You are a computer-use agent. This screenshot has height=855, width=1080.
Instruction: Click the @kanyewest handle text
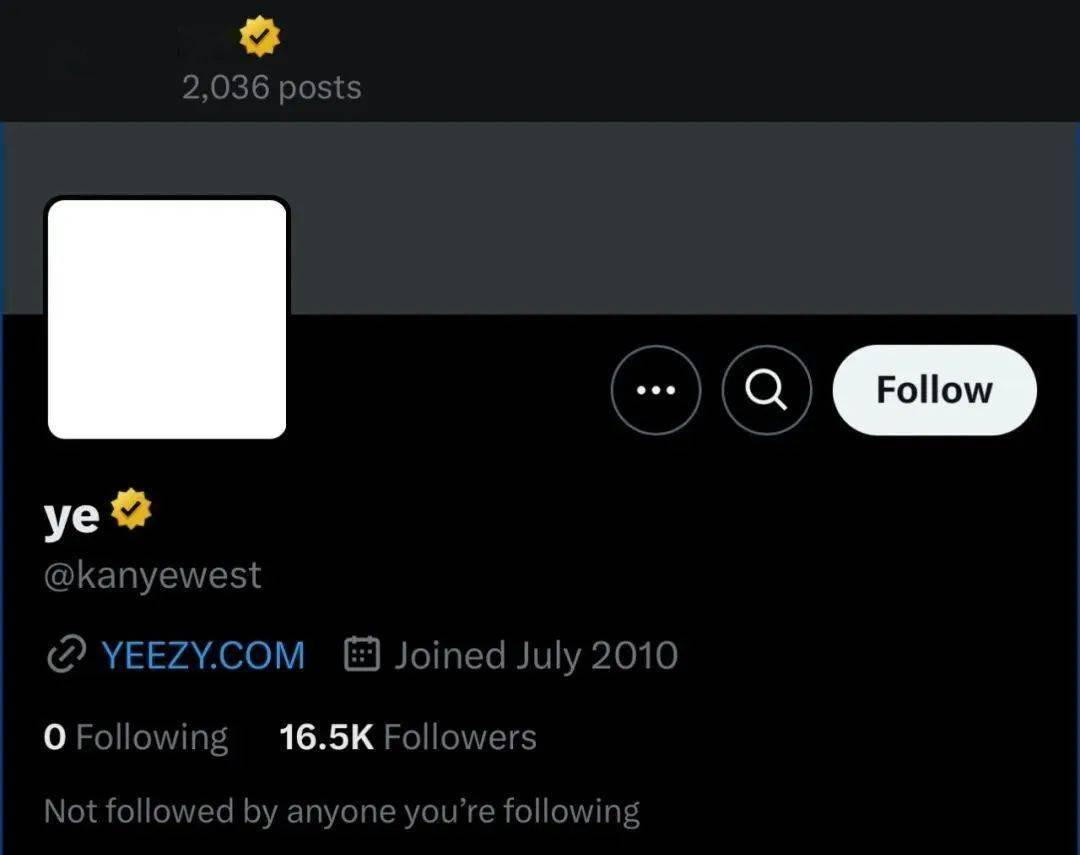152,576
